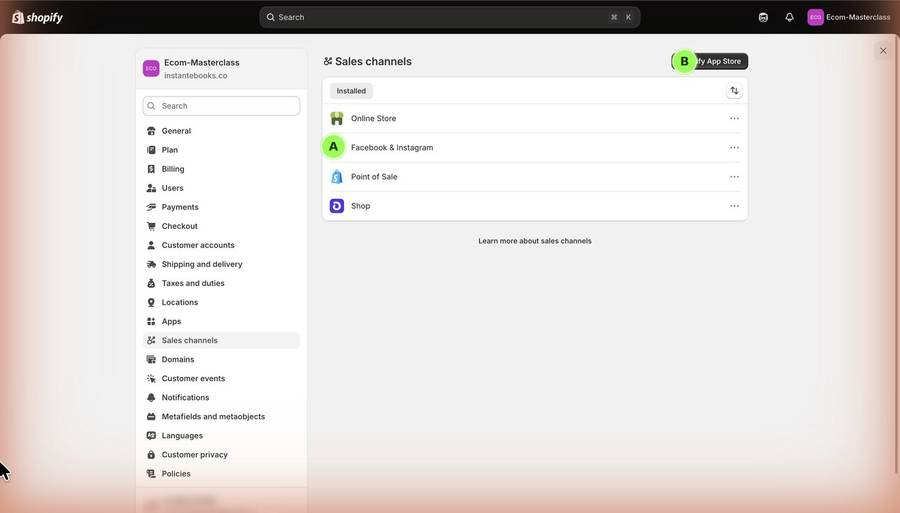Open Facebook & Instagram more actions menu
This screenshot has height=513, width=900.
(x=734, y=147)
